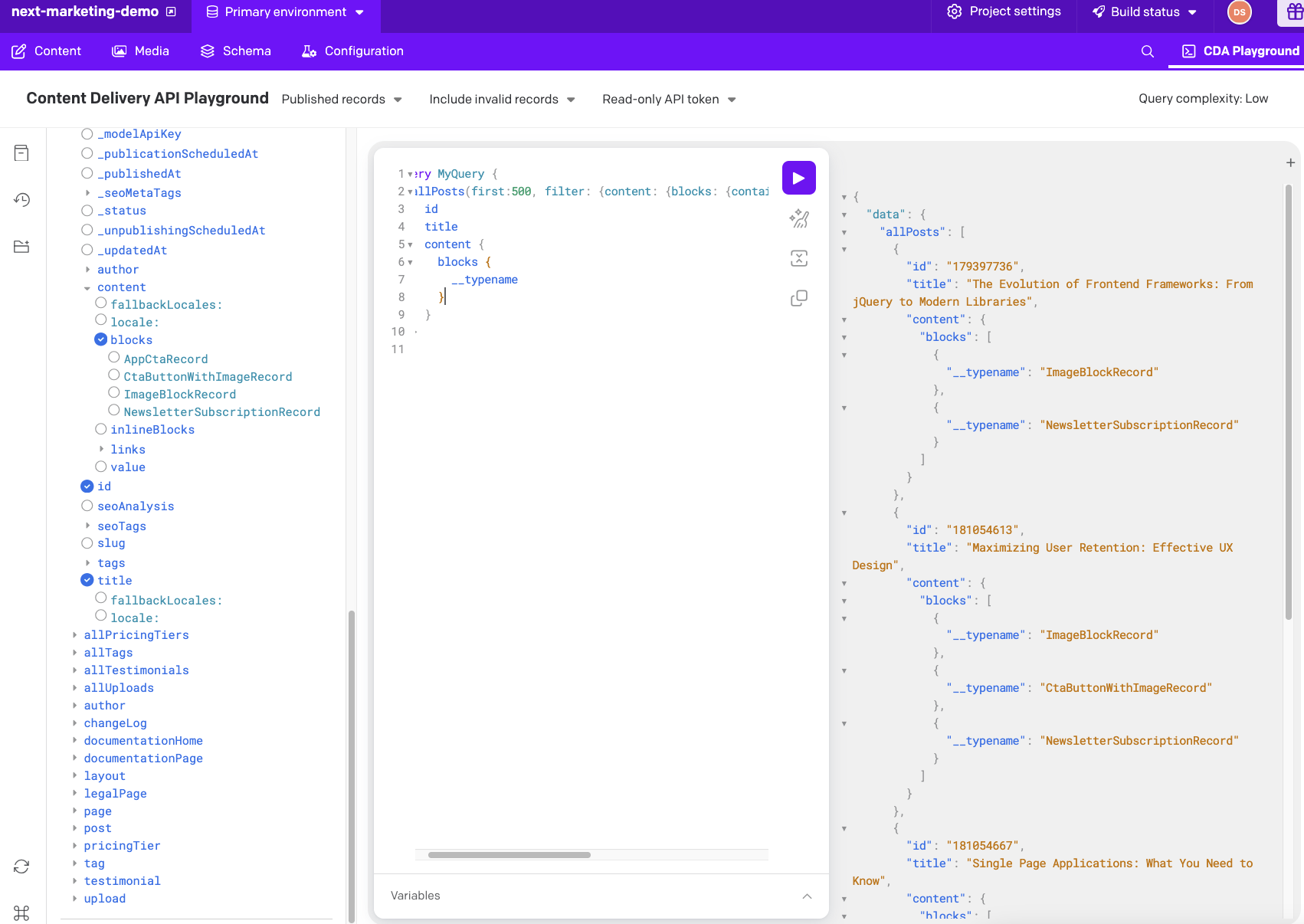Image resolution: width=1304 pixels, height=924 pixels.
Task: Click the results pane vertical scrollbar
Action: point(1289,402)
